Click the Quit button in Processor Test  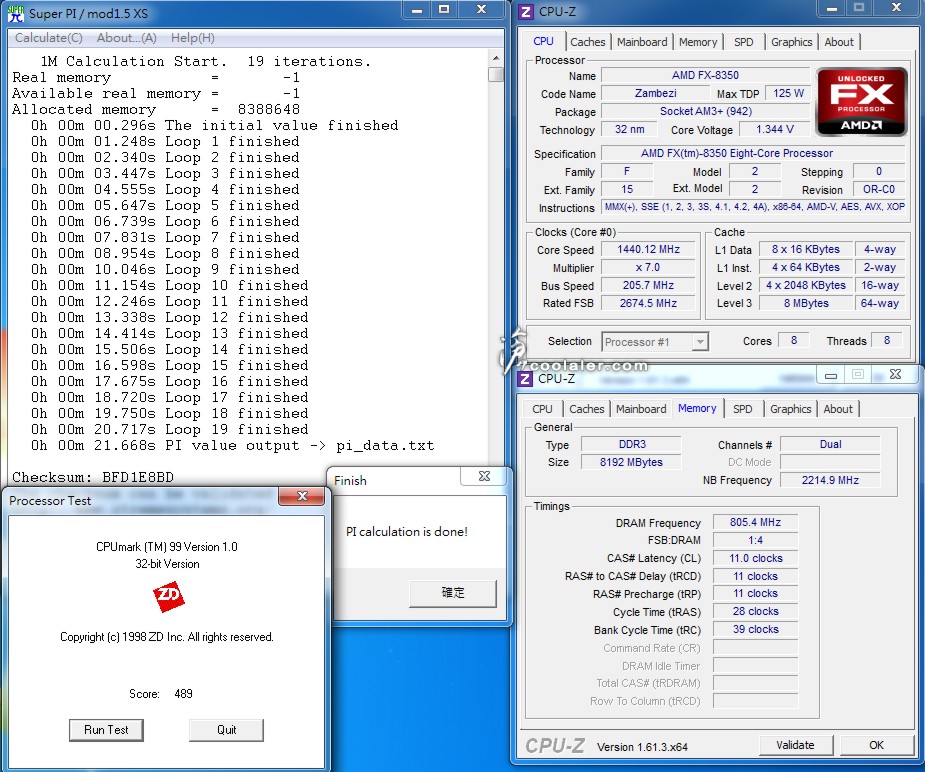pyautogui.click(x=227, y=730)
